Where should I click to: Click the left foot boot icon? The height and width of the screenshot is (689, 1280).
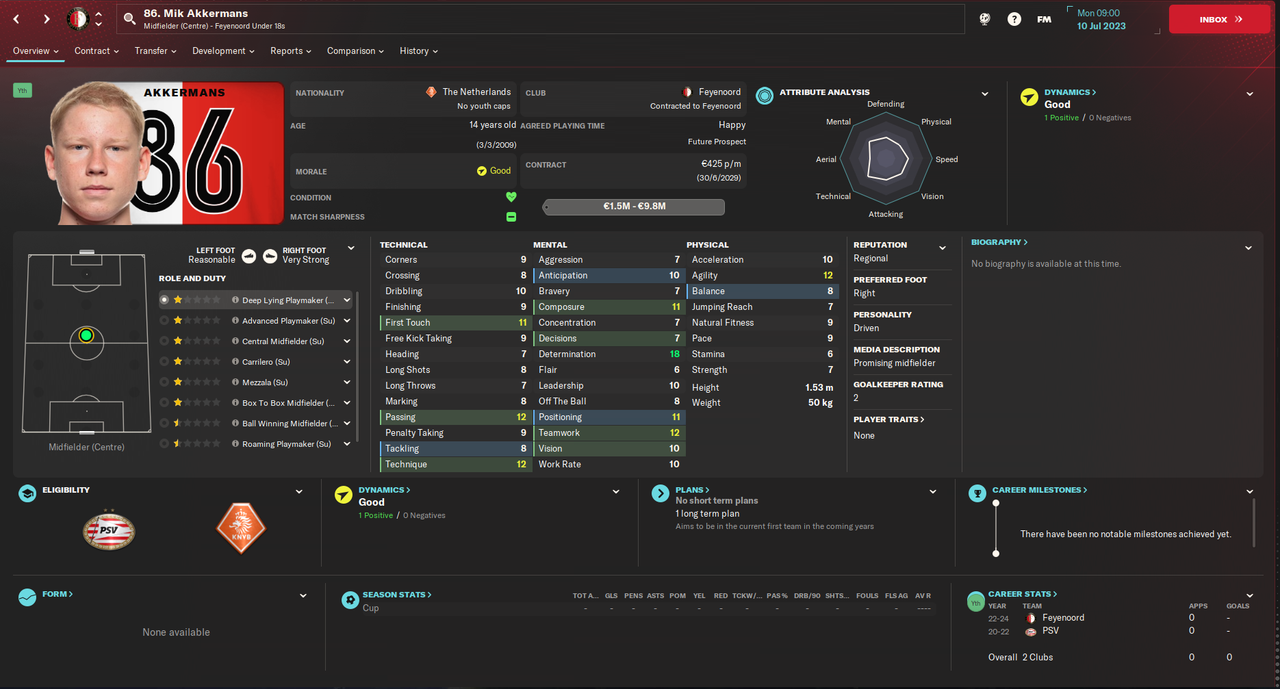[x=249, y=255]
